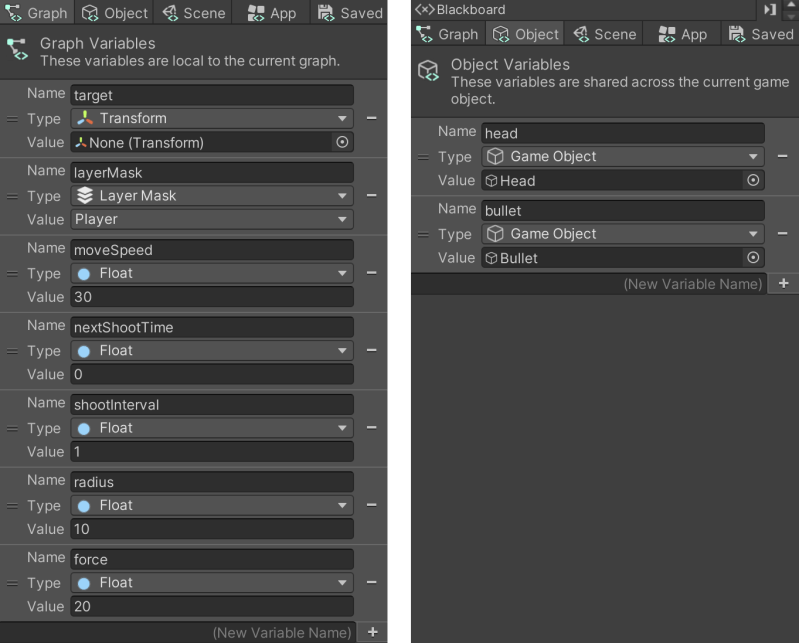Click the head variable name field
Viewport: 799px width, 643px height.
[623, 133]
